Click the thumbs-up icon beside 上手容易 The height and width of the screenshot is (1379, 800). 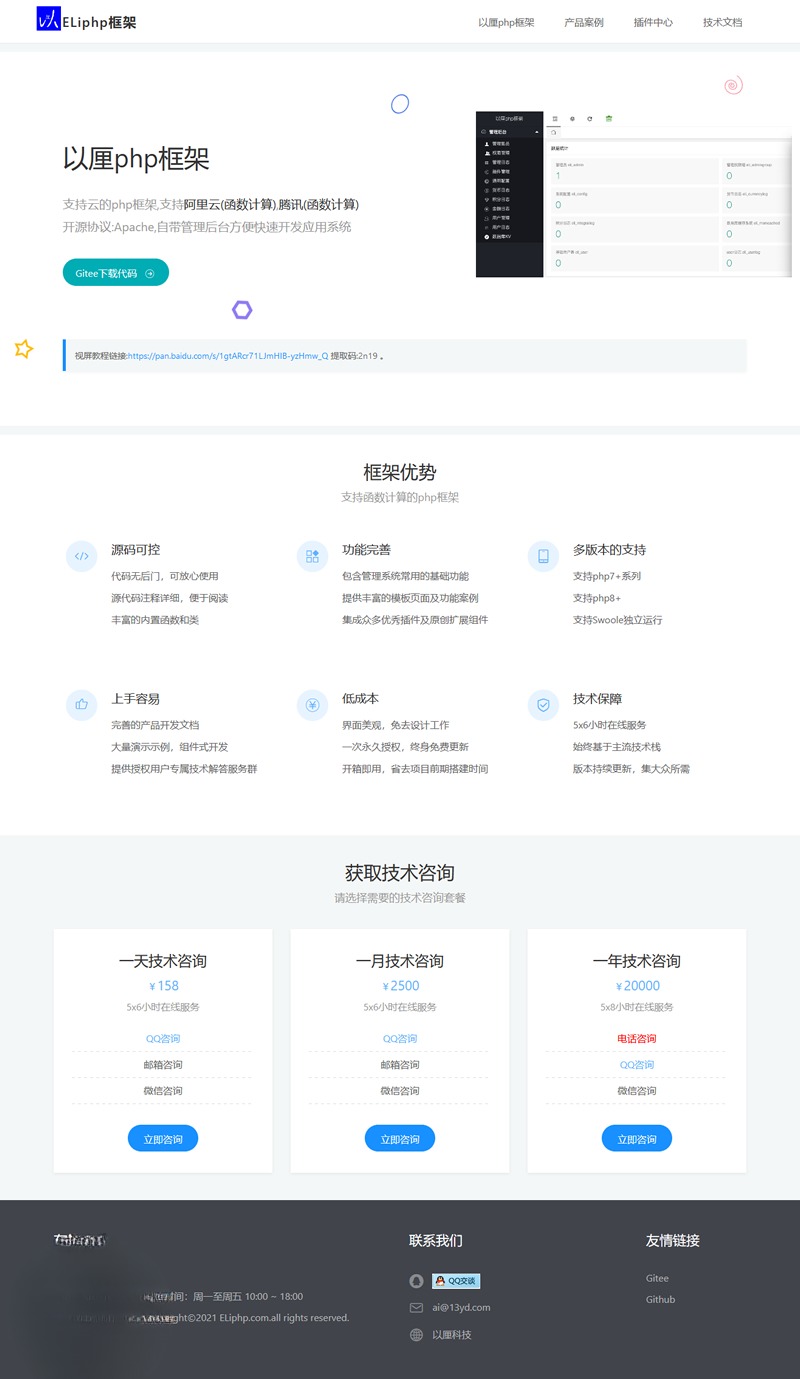tap(81, 705)
